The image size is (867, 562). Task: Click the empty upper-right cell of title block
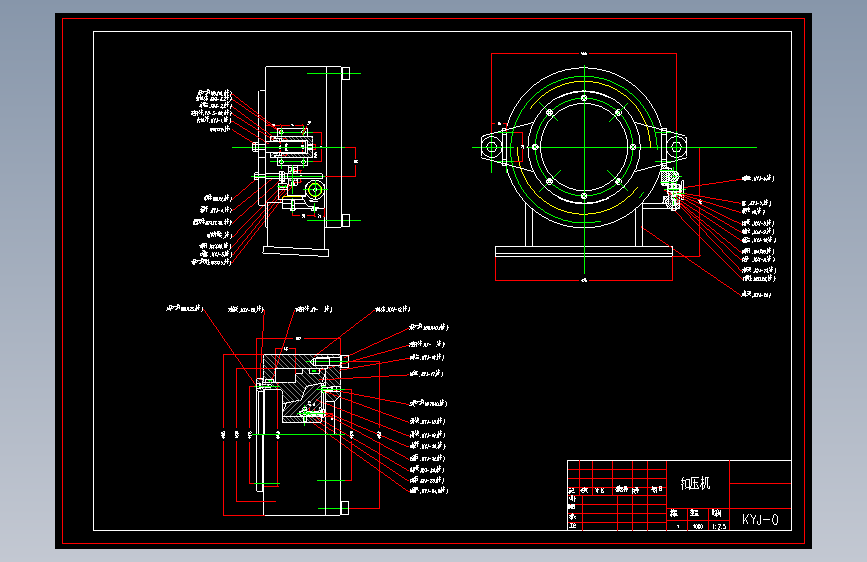click(x=760, y=472)
